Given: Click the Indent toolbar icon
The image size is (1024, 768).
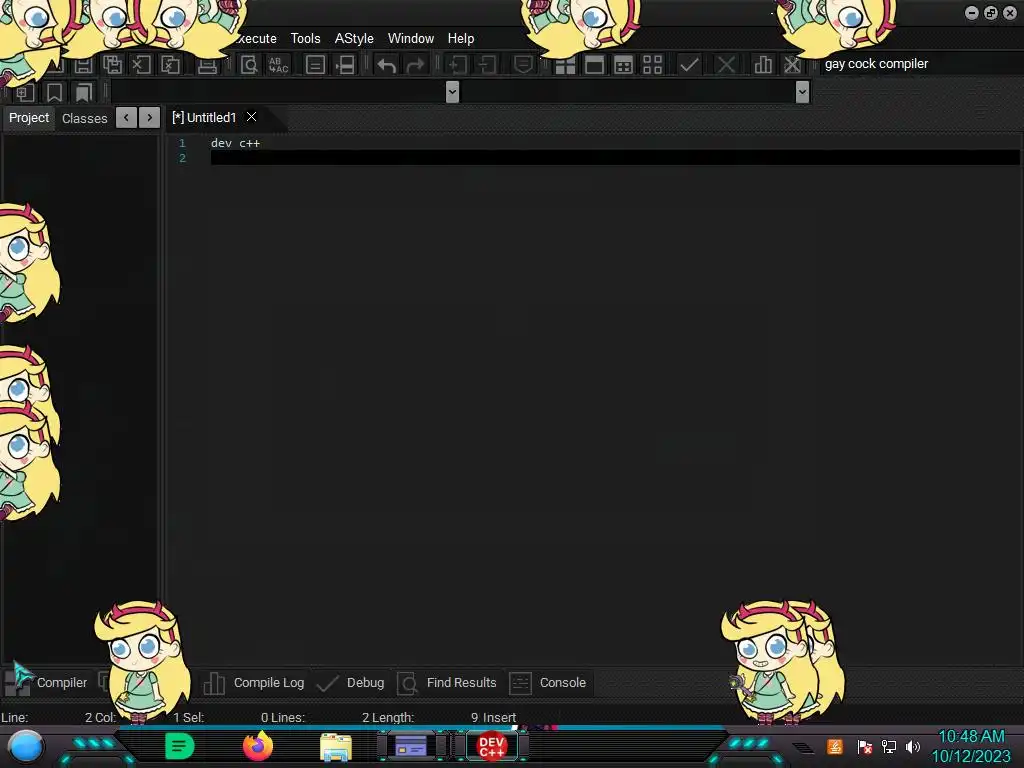Looking at the screenshot, I should tap(458, 65).
